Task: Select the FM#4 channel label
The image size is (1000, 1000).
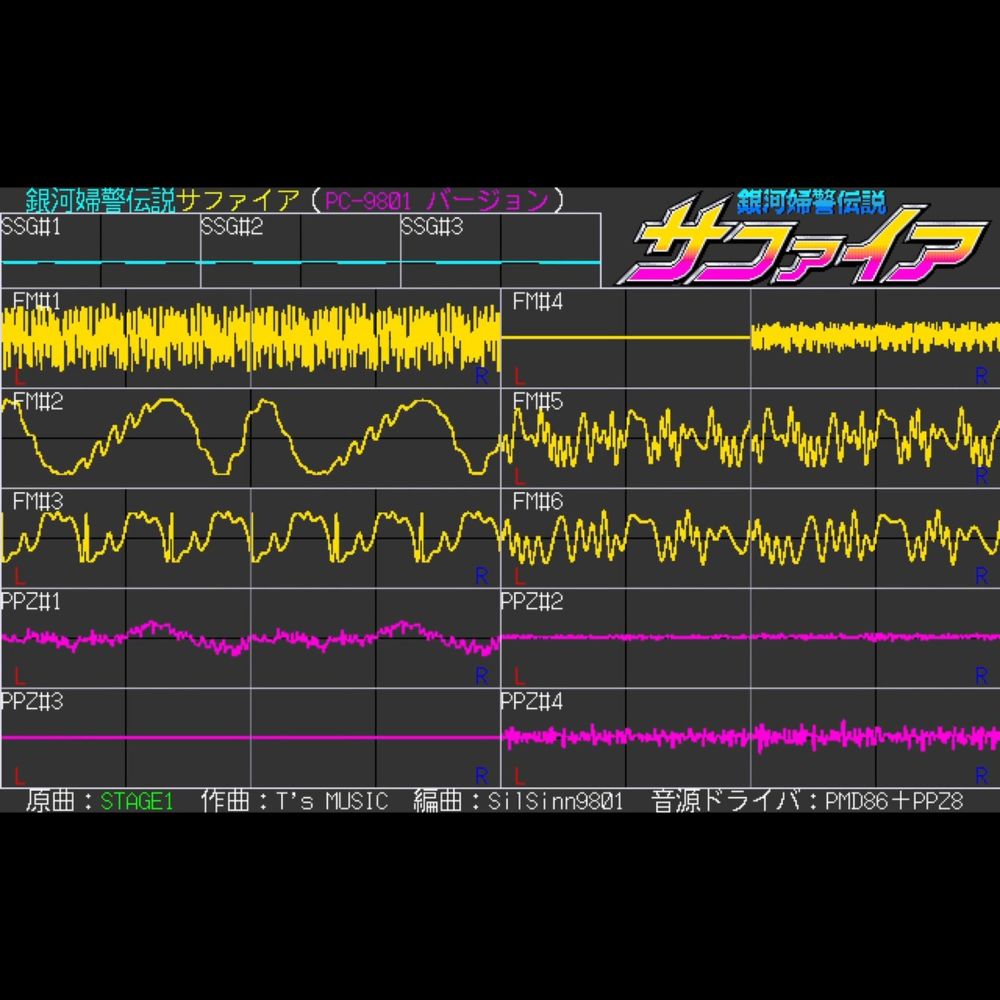Action: point(538,301)
